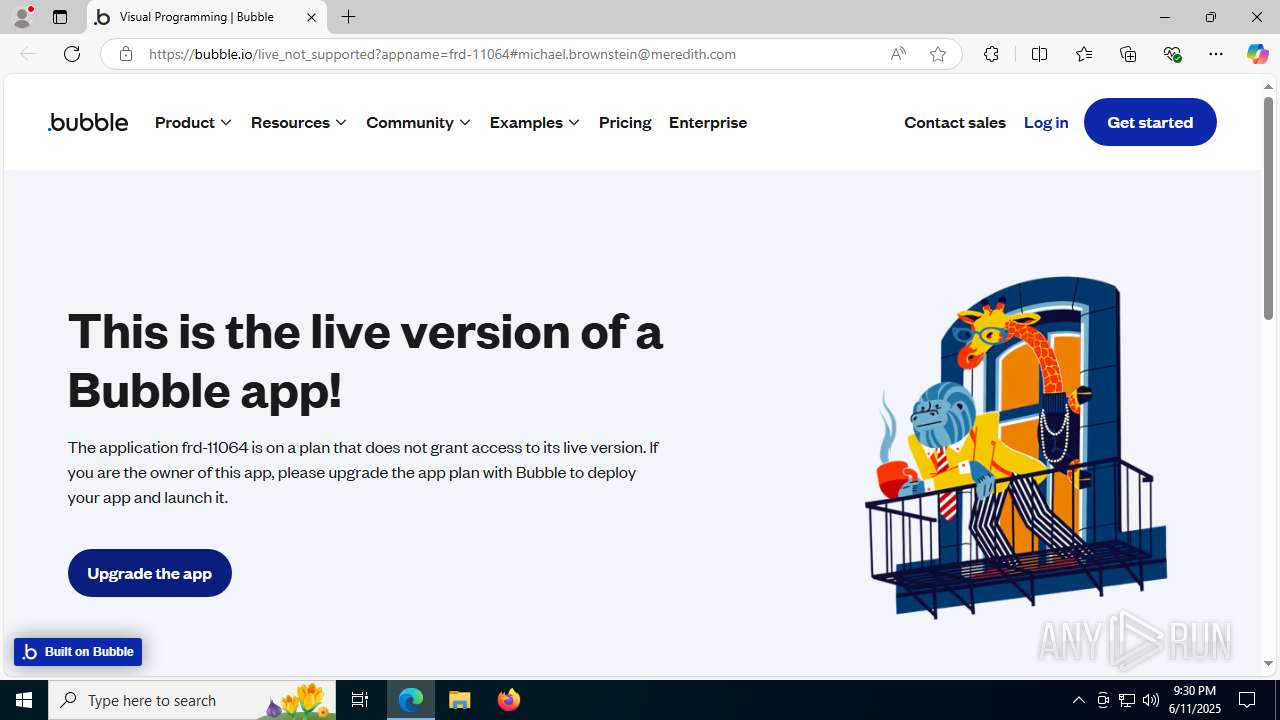Click the scrollbar down arrow
This screenshot has width=1280, height=720.
[1268, 664]
